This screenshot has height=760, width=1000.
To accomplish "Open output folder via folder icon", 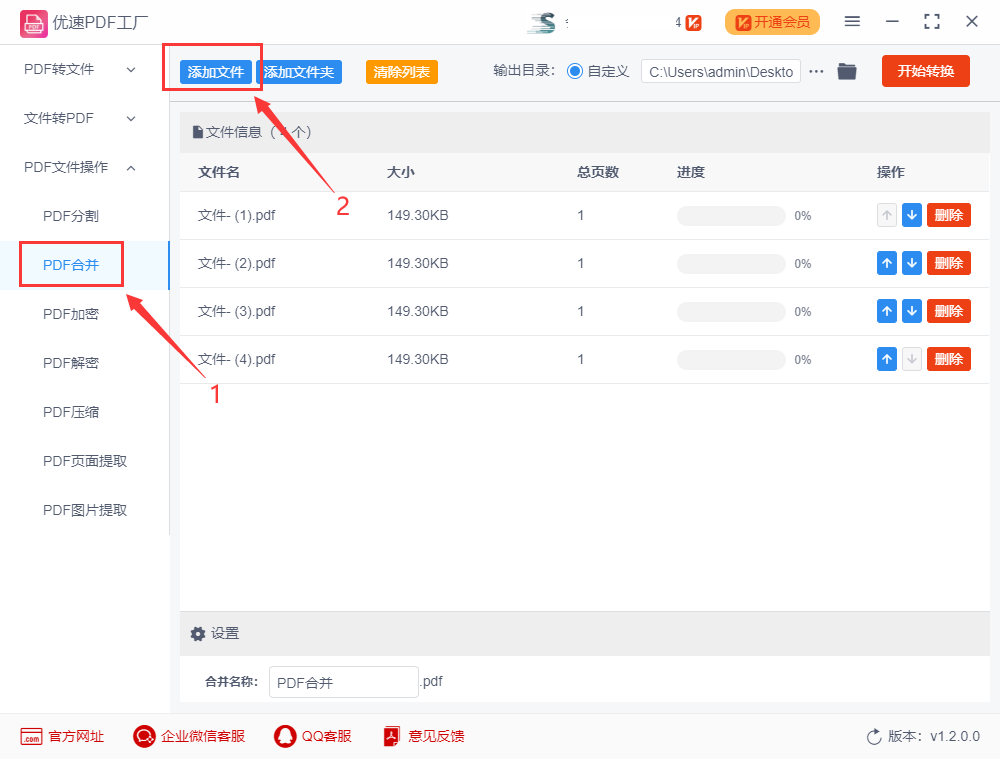I will pyautogui.click(x=847, y=71).
